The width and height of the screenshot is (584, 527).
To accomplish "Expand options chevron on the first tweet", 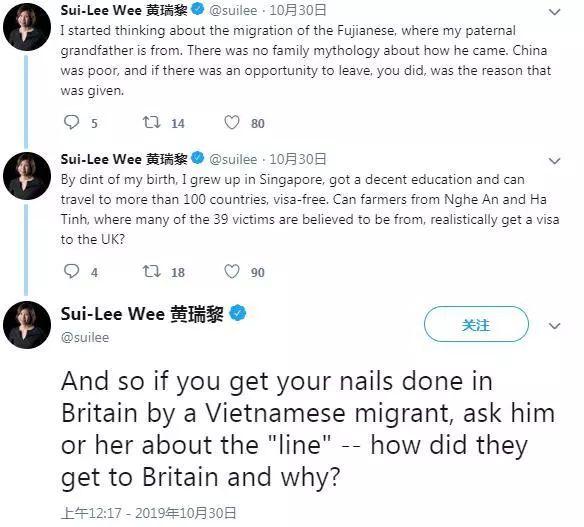I will [x=555, y=12].
